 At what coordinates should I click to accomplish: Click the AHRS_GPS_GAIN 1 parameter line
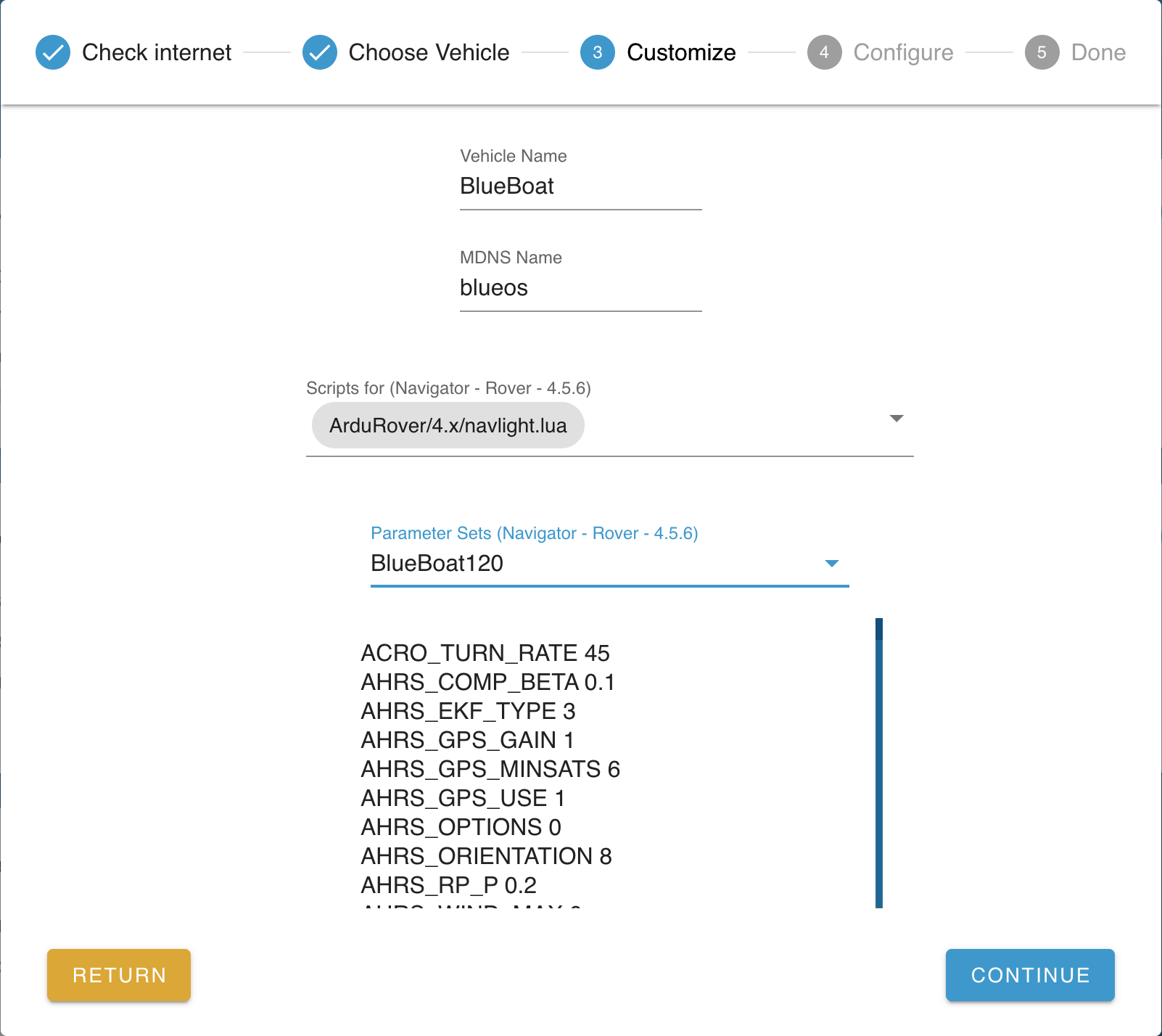tap(468, 740)
